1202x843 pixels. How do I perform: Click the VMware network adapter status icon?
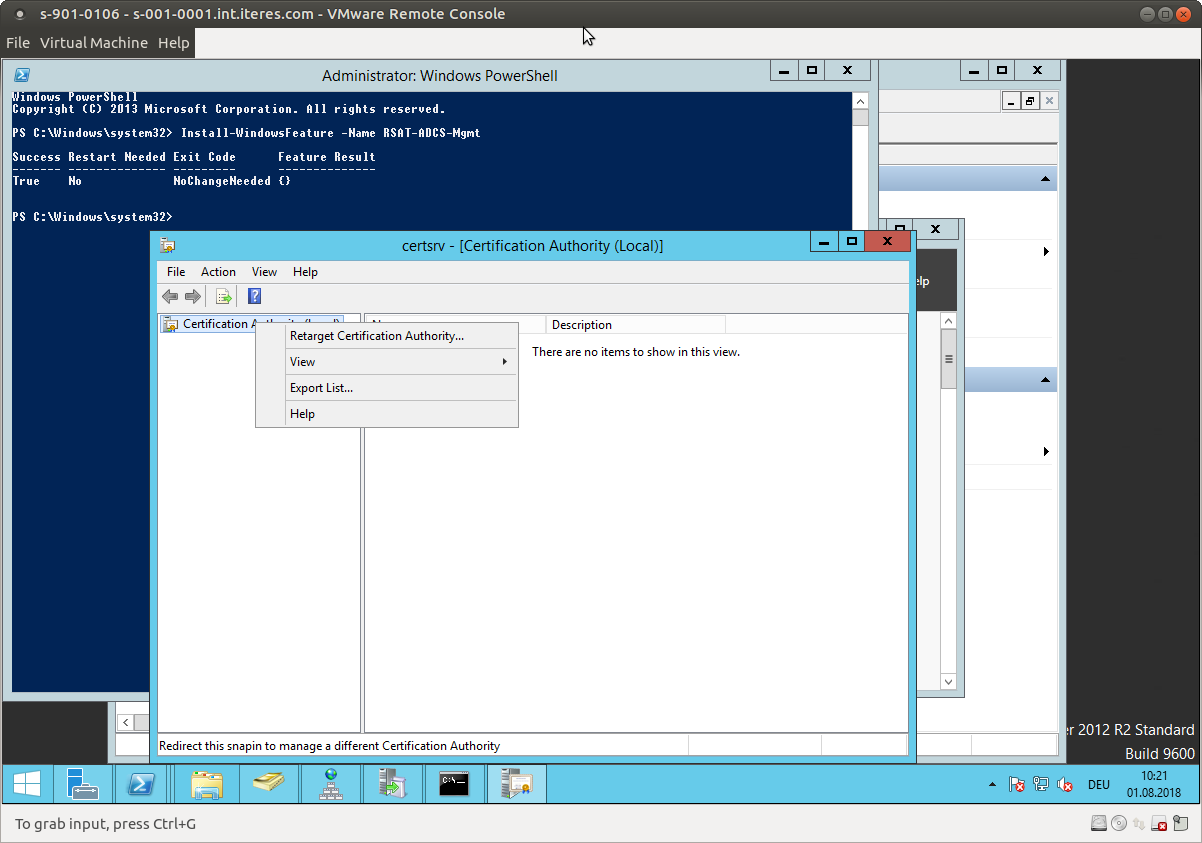[1139, 824]
